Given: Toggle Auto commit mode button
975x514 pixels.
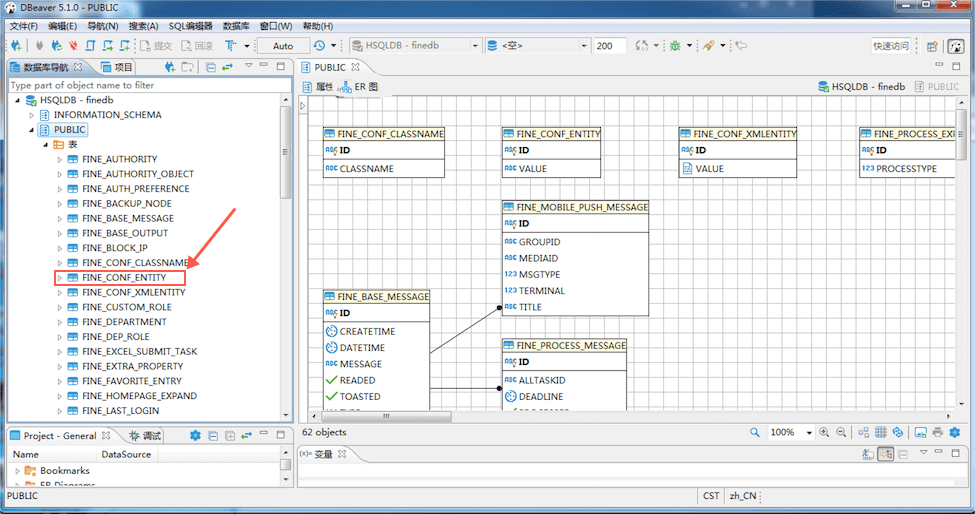Looking at the screenshot, I should [x=283, y=46].
